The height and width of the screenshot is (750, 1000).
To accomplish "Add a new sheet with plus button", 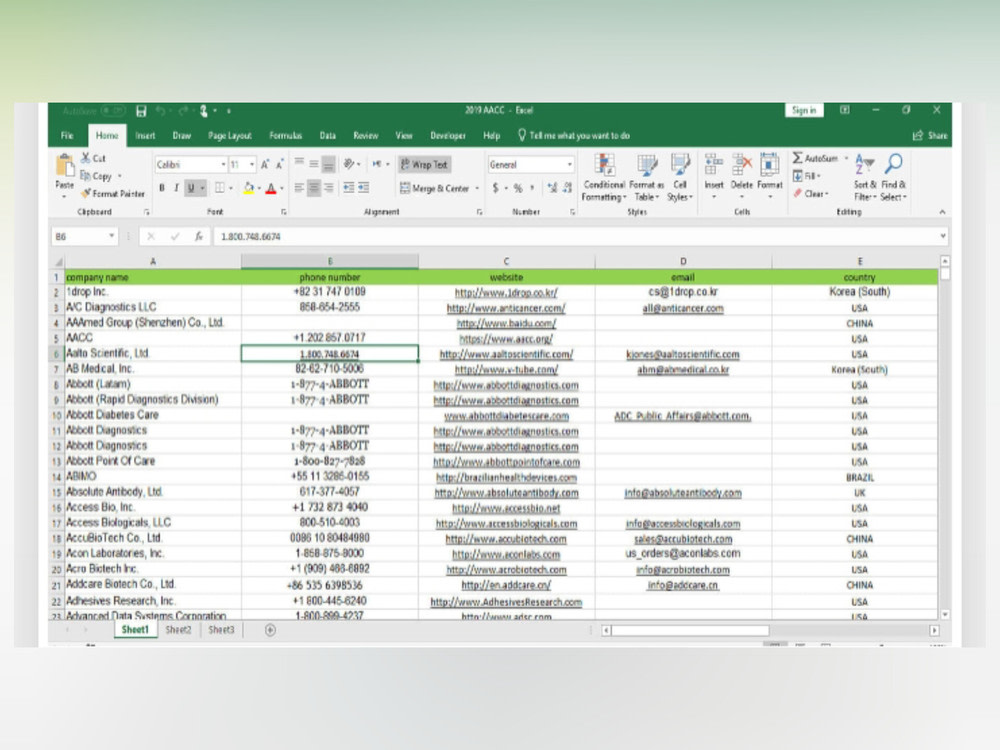I will click(270, 630).
